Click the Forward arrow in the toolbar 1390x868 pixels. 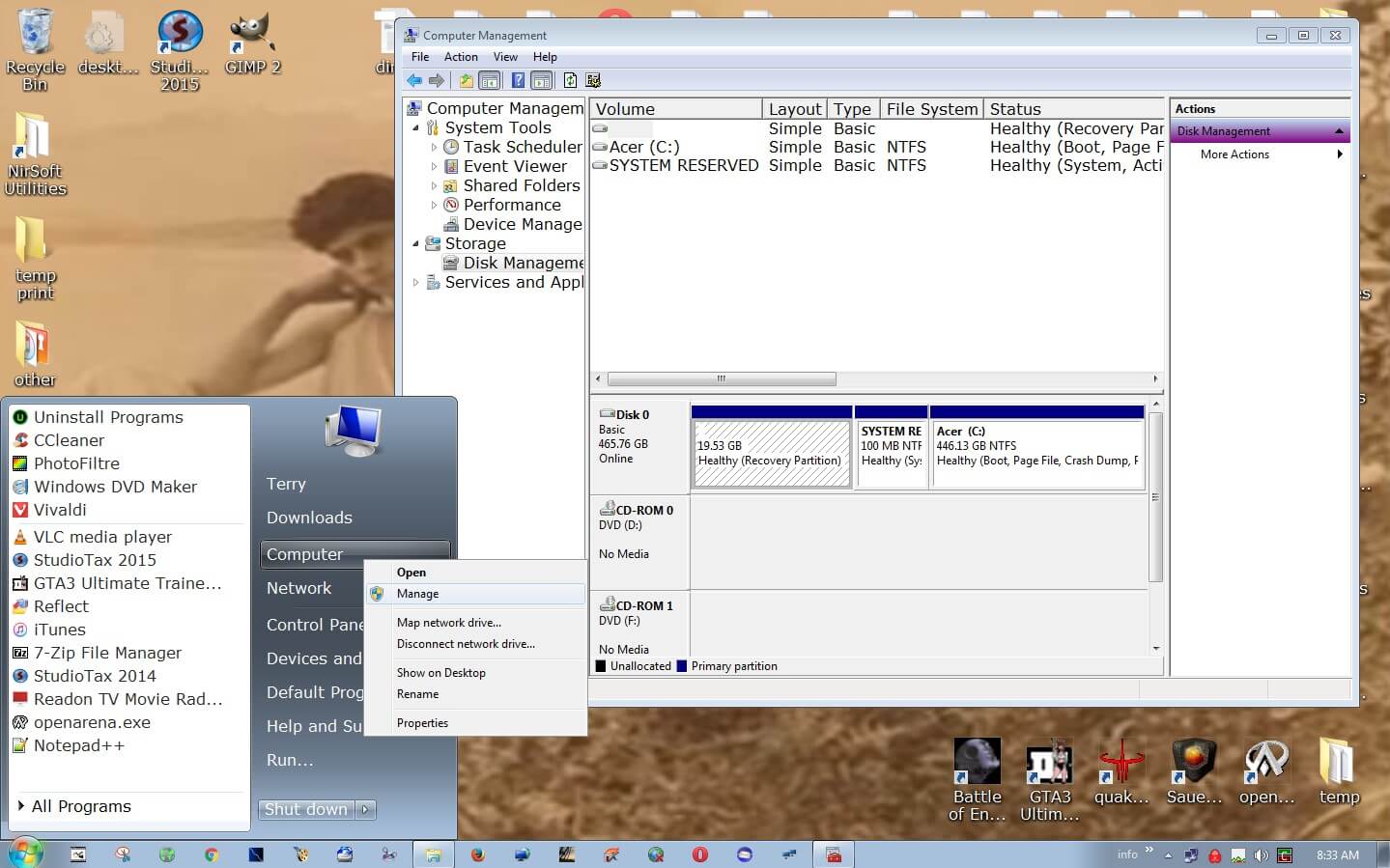(x=437, y=80)
